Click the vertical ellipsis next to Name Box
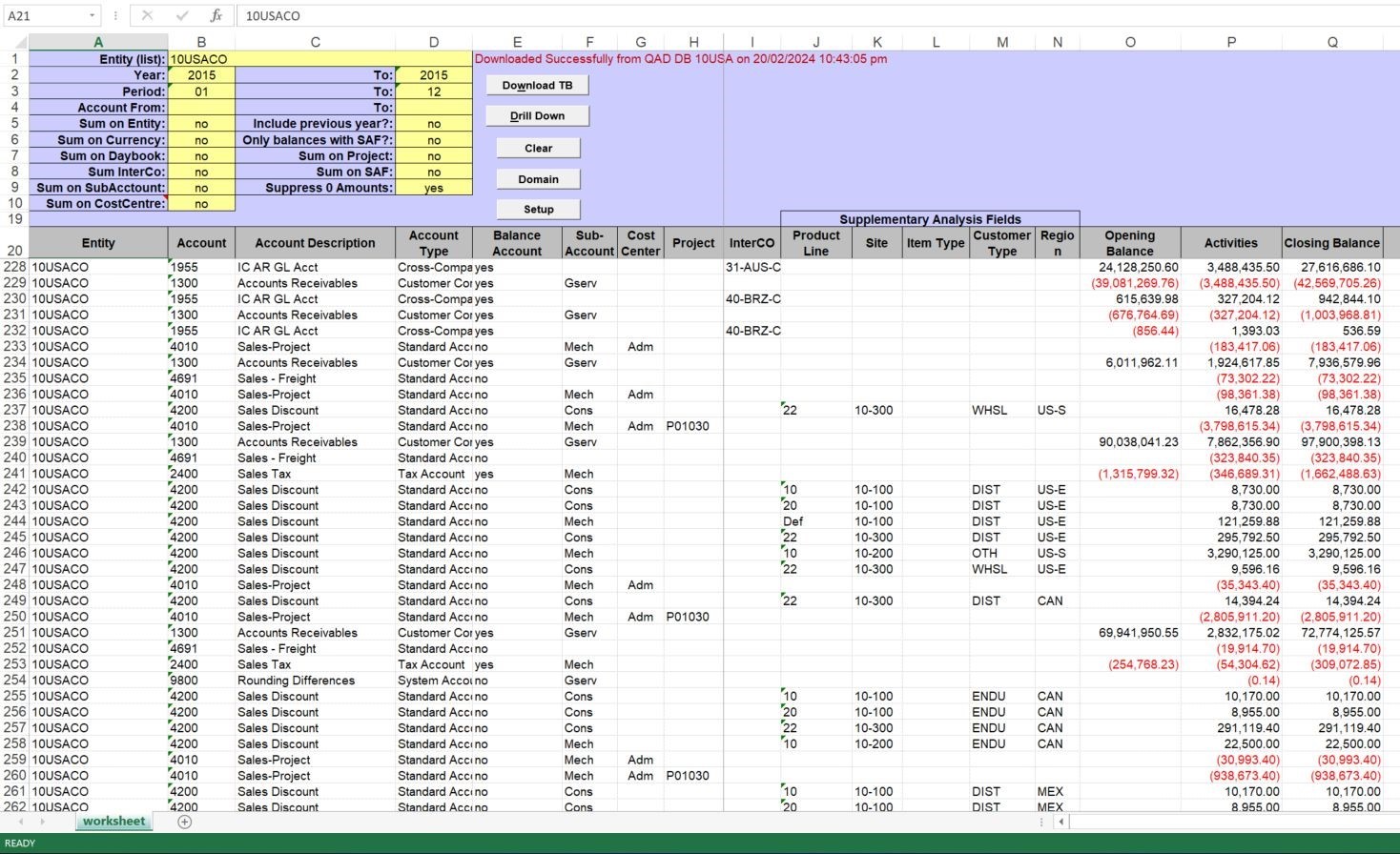Screen dimensions: 1400x854 pyautogui.click(x=113, y=15)
